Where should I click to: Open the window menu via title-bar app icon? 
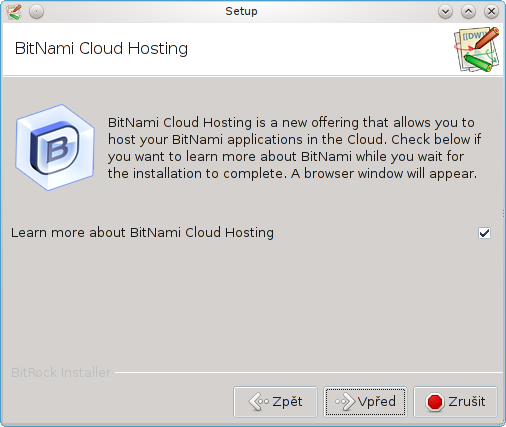(x=14, y=12)
